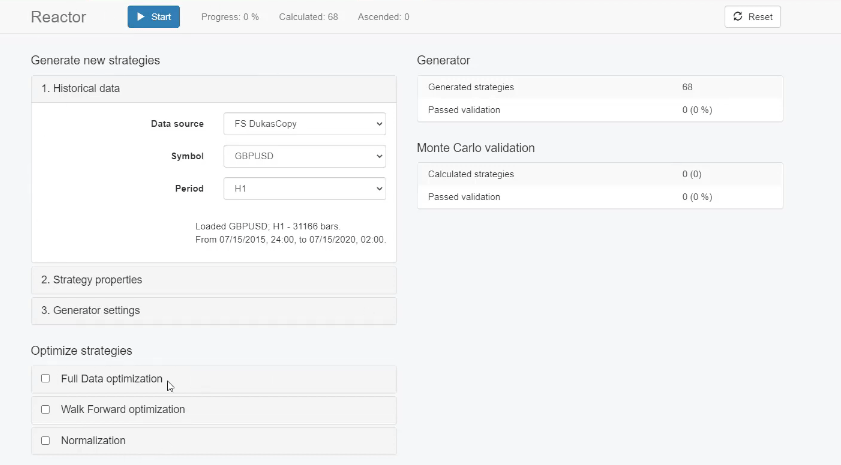This screenshot has height=465, width=841.
Task: Click Monte Carlo Calculated strategies row
Action: [599, 174]
